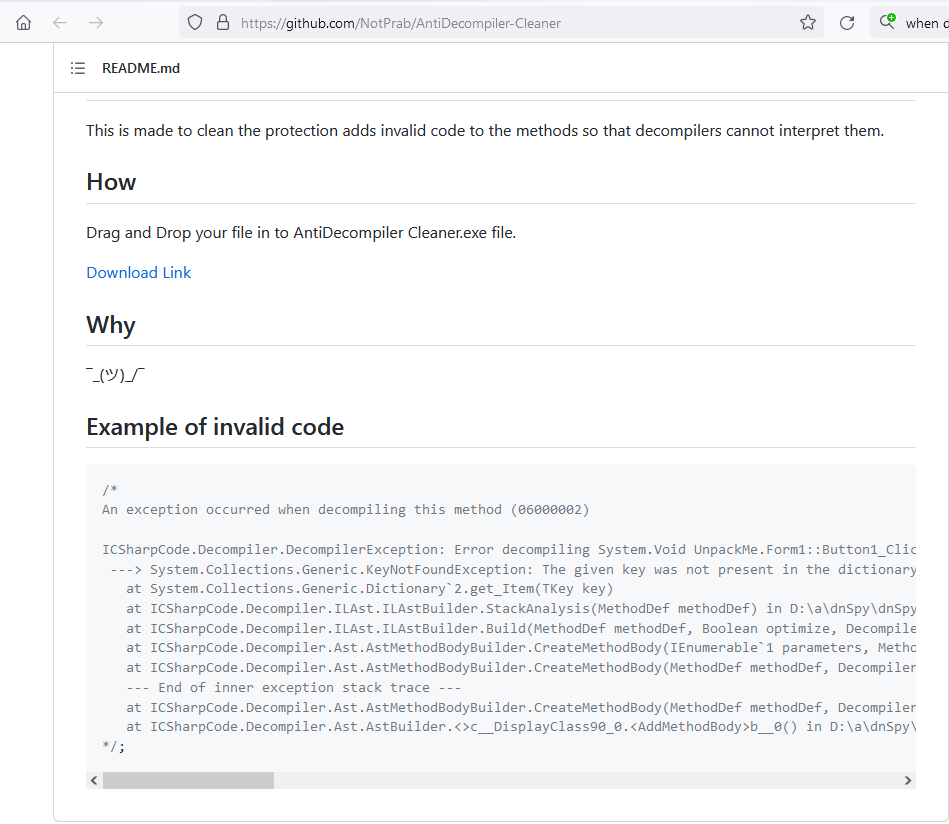This screenshot has height=824, width=949.
Task: Click the 'Example of invalid code' heading
Action: pos(215,427)
